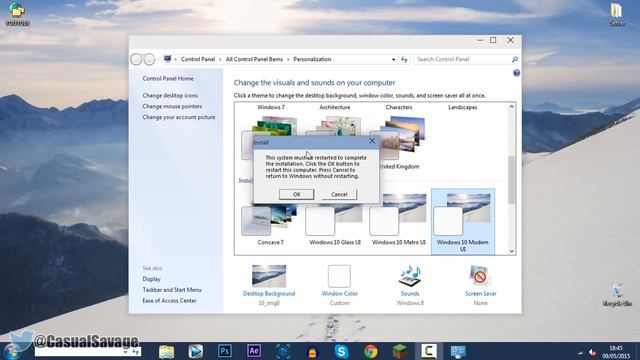Open Change desktop icons link
Image resolution: width=640 pixels, height=360 pixels.
pyautogui.click(x=170, y=95)
